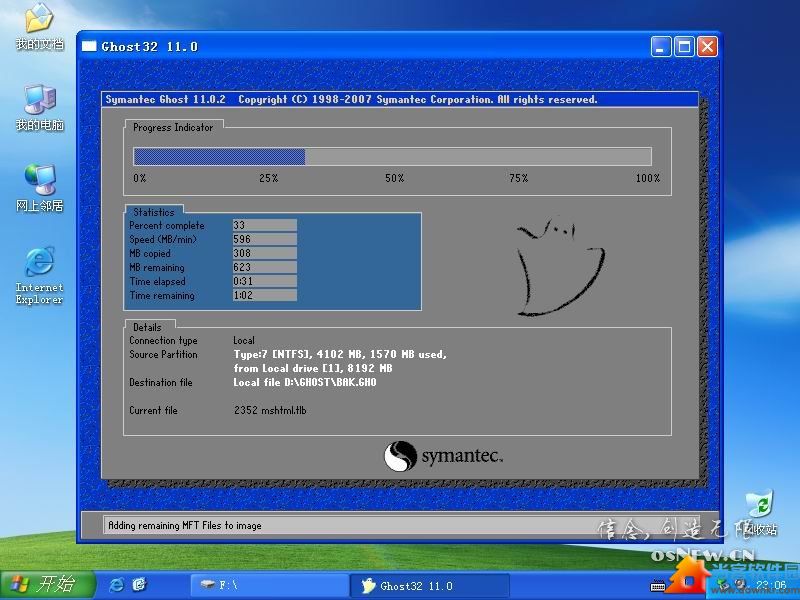Click the 'from Local drive [1], 8192 MB' line

click(313, 368)
